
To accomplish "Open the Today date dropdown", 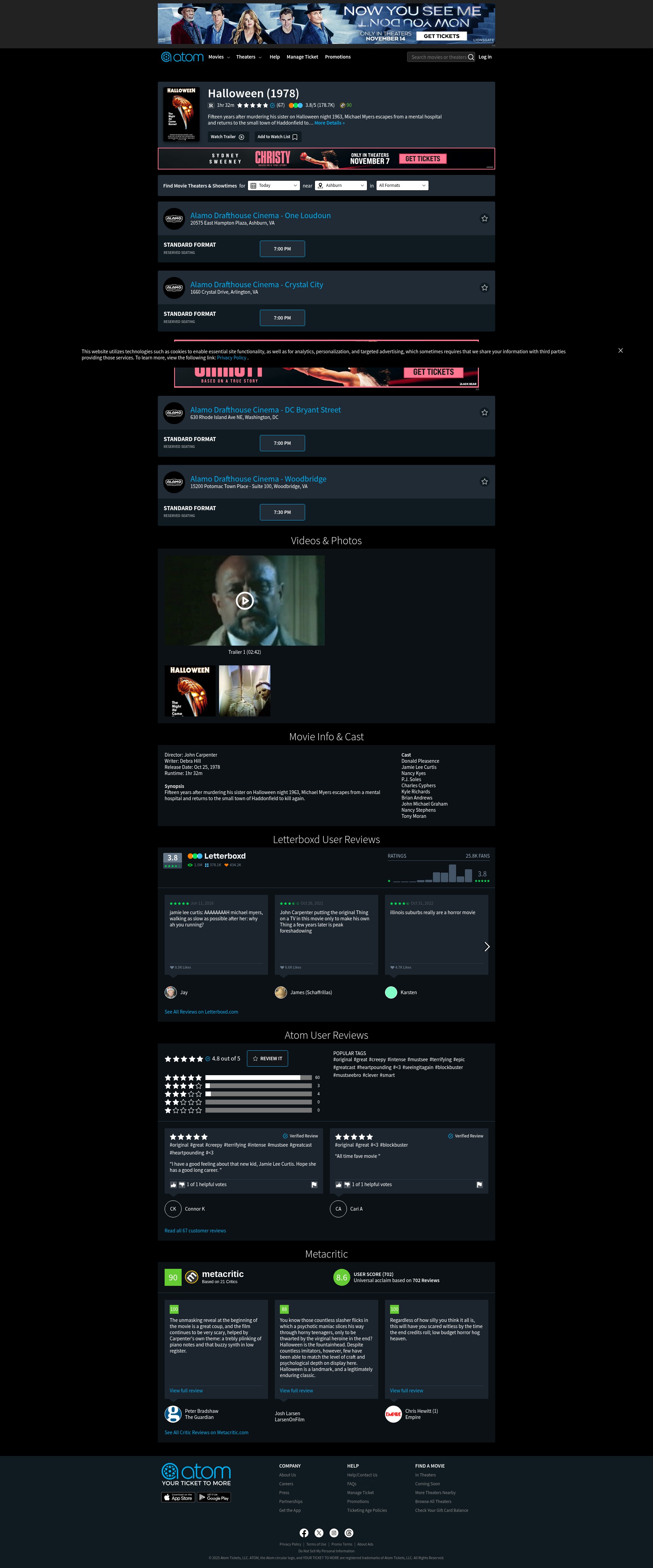I will coord(273,185).
